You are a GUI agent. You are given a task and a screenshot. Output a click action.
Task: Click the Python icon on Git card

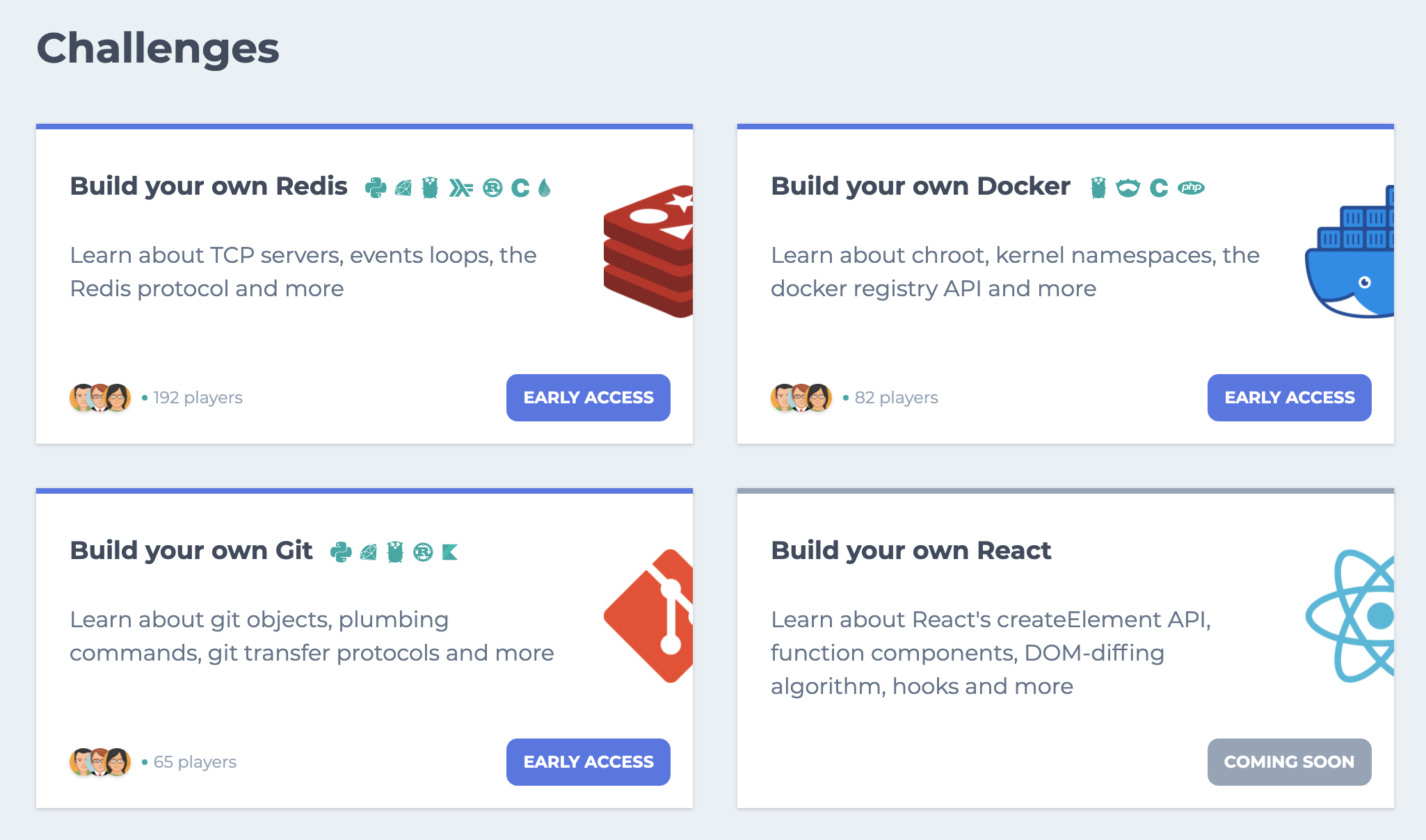coord(341,552)
